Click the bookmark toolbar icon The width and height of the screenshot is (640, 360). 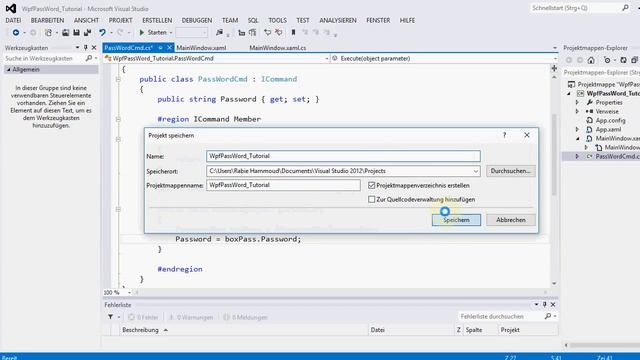(293, 32)
